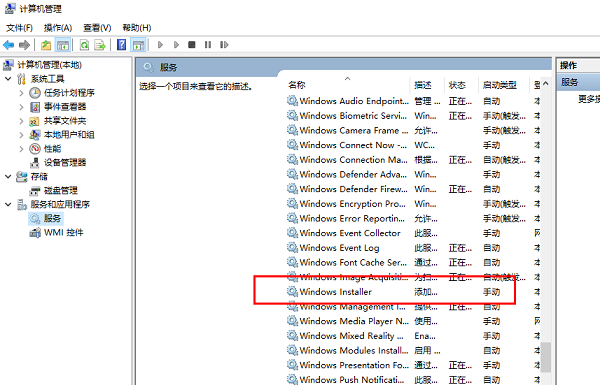600x385 pixels.
Task: Collapse the 存储 tree node
Action: (8, 176)
